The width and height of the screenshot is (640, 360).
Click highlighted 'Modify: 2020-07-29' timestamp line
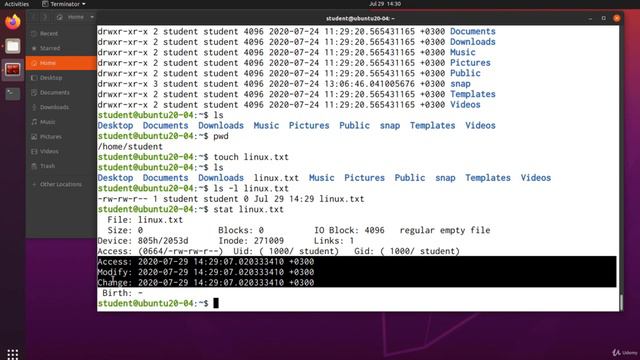[x=206, y=272]
